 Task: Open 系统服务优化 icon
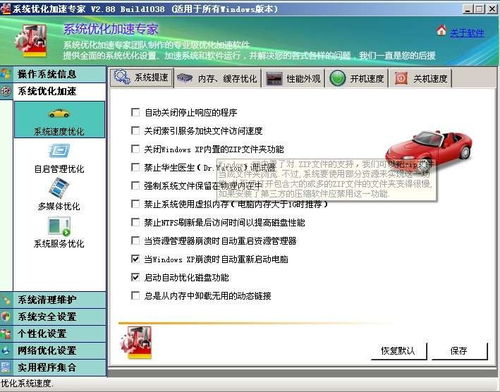59,226
